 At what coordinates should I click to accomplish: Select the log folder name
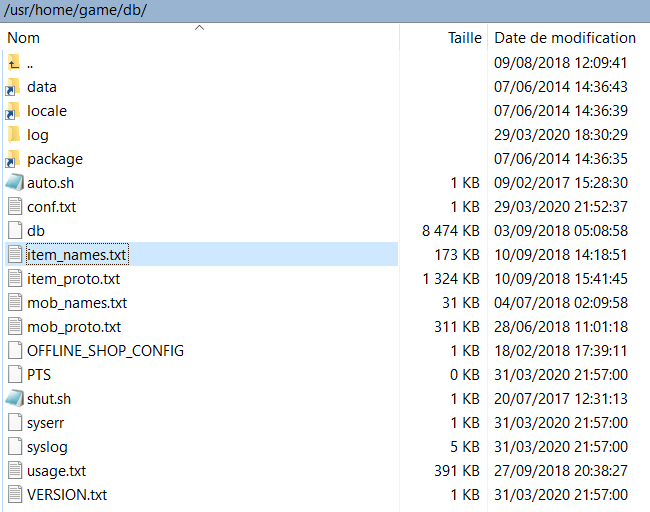pyautogui.click(x=38, y=136)
